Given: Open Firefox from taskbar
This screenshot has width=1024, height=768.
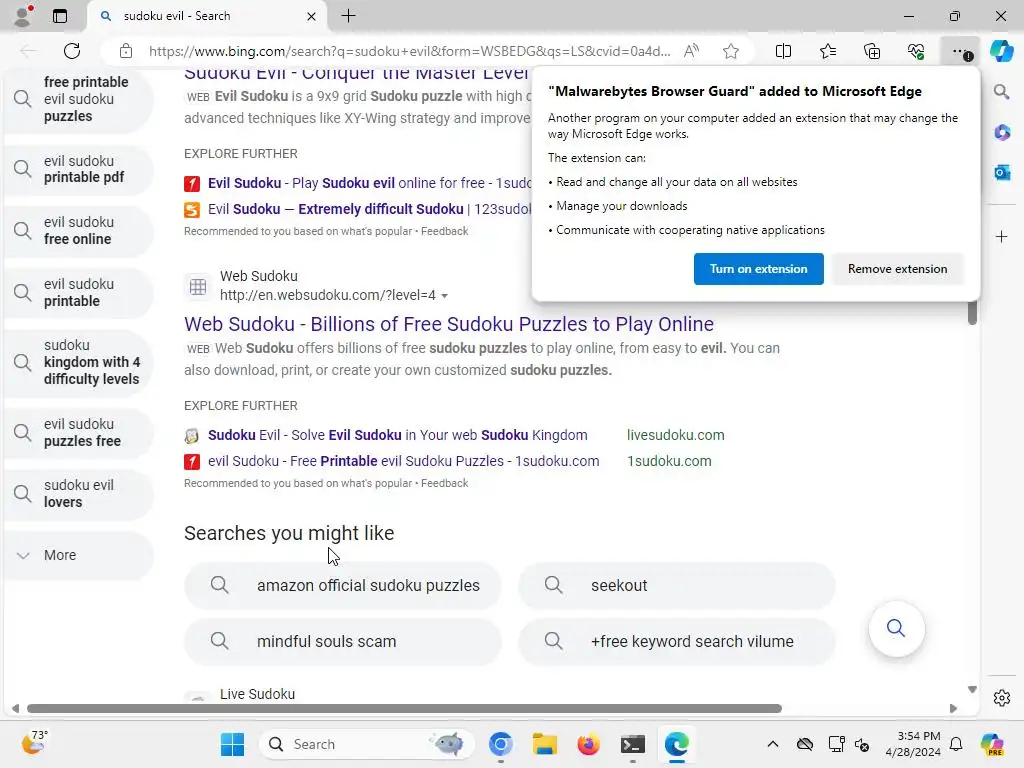Looking at the screenshot, I should coord(588,744).
